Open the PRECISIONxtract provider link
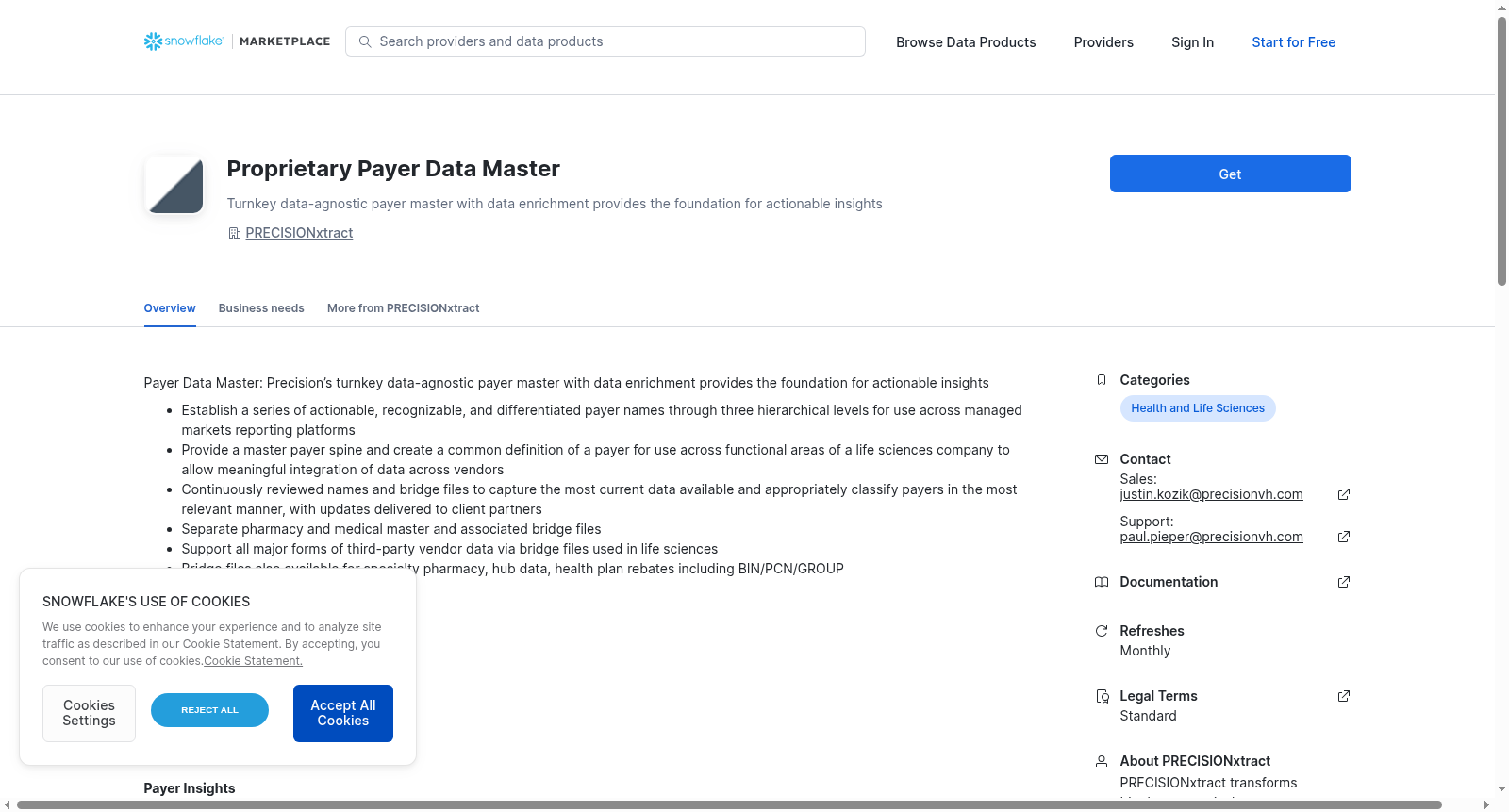The width and height of the screenshot is (1509, 812). click(x=299, y=233)
